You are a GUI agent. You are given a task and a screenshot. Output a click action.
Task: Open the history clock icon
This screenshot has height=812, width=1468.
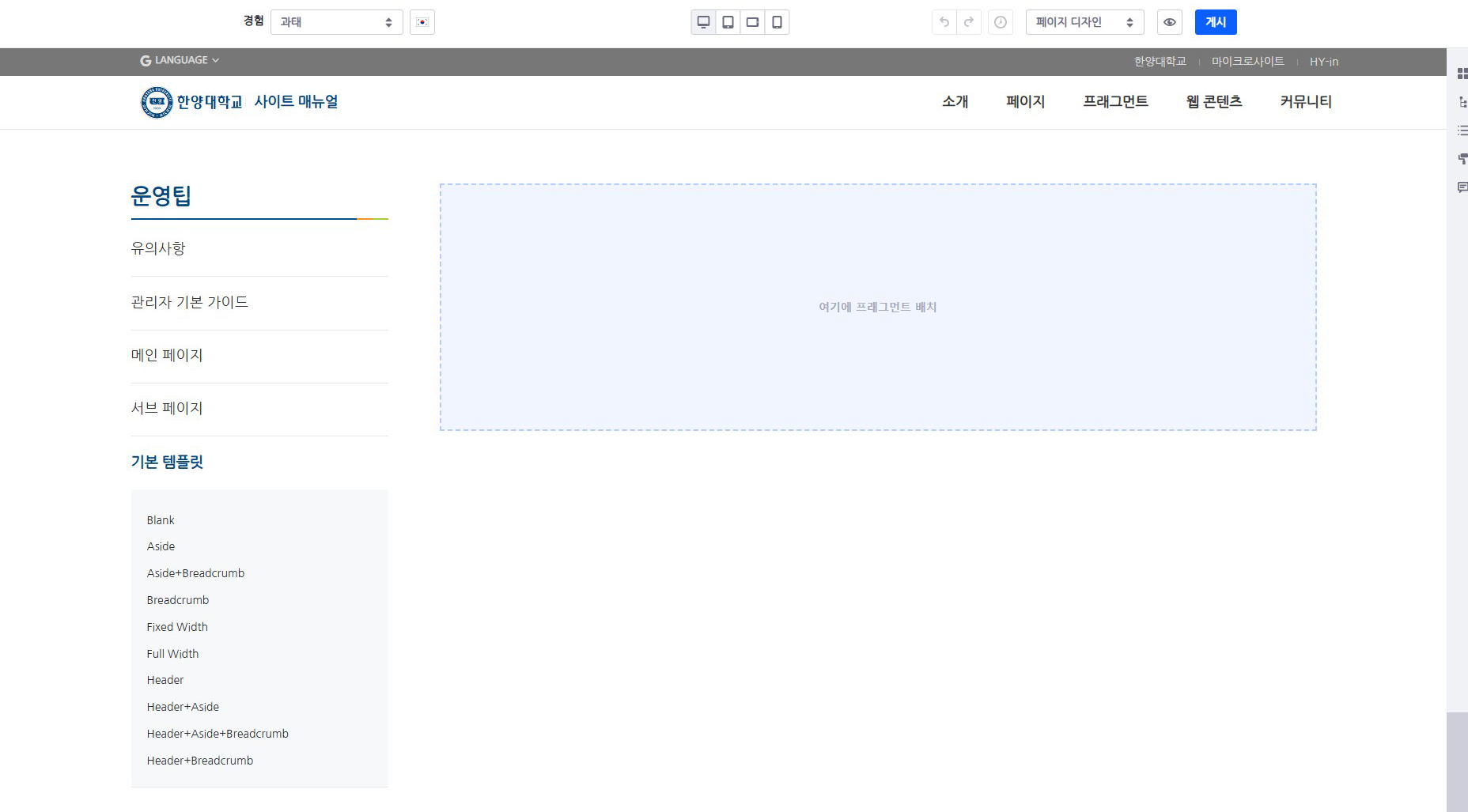[x=1001, y=22]
